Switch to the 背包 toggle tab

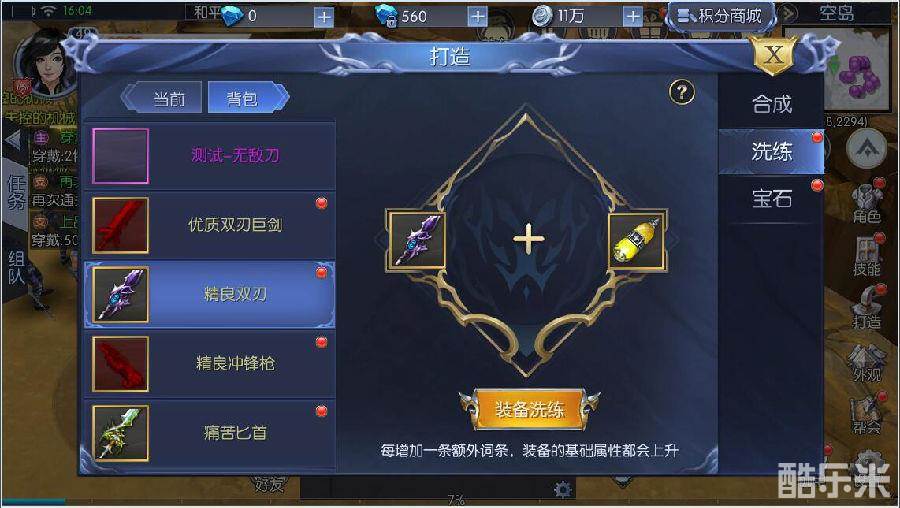point(247,98)
